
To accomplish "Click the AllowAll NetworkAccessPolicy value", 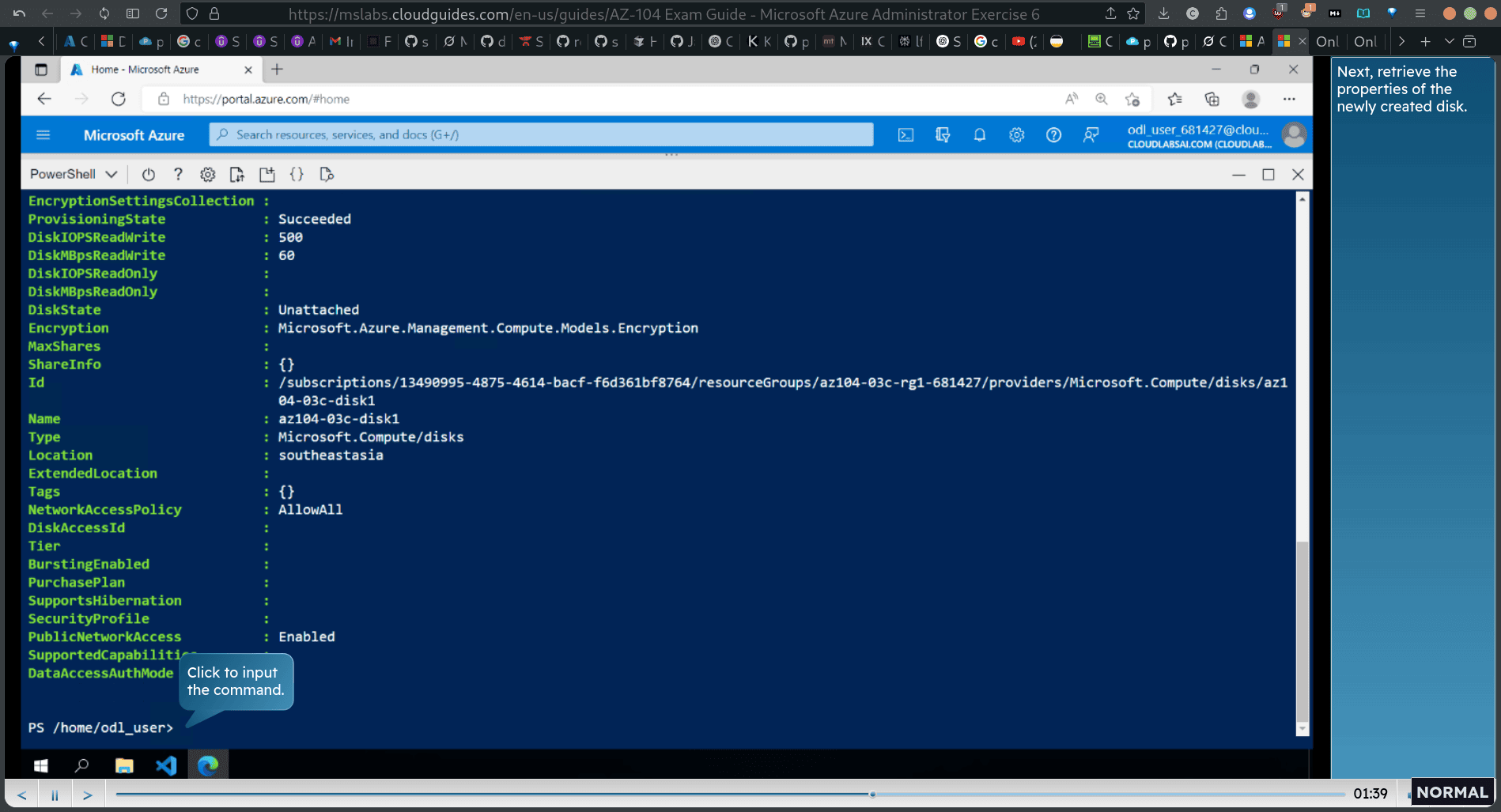I will pos(310,510).
